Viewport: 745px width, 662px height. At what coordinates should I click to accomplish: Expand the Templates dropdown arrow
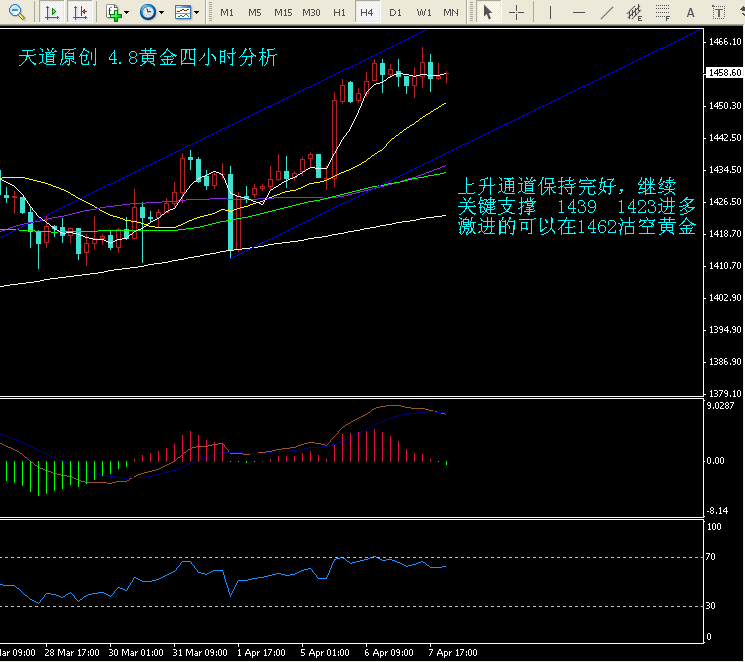point(196,12)
